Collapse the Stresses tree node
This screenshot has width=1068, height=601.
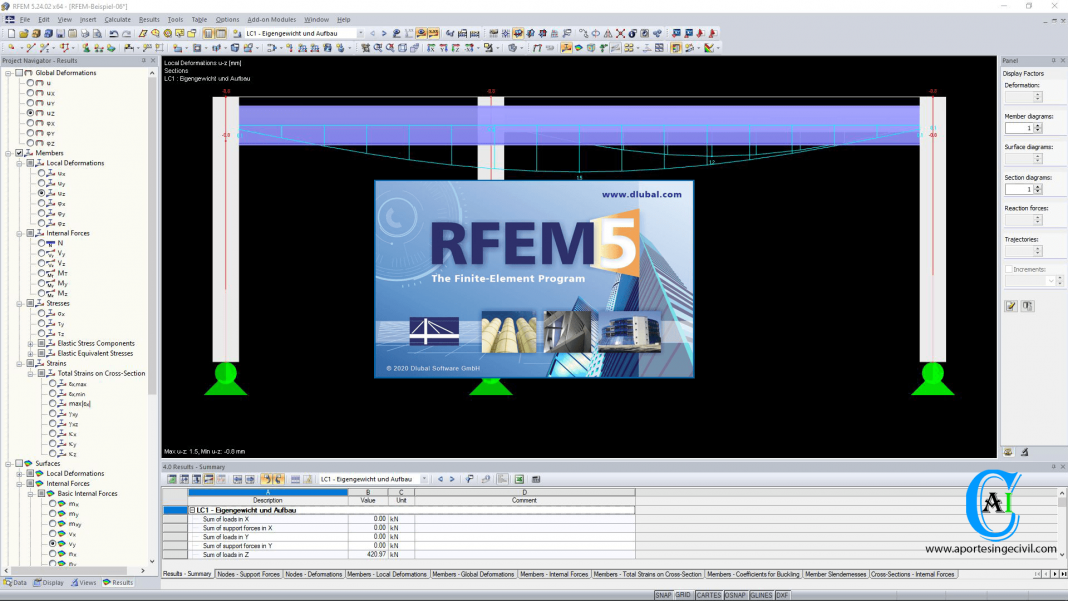(x=19, y=303)
